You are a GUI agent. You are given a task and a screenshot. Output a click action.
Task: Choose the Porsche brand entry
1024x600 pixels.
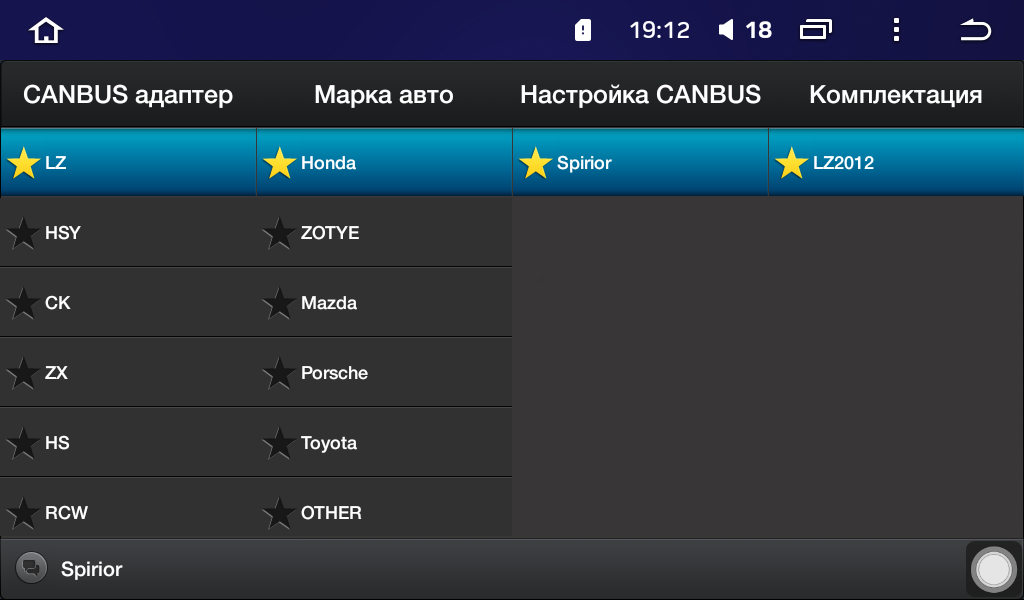coord(384,373)
